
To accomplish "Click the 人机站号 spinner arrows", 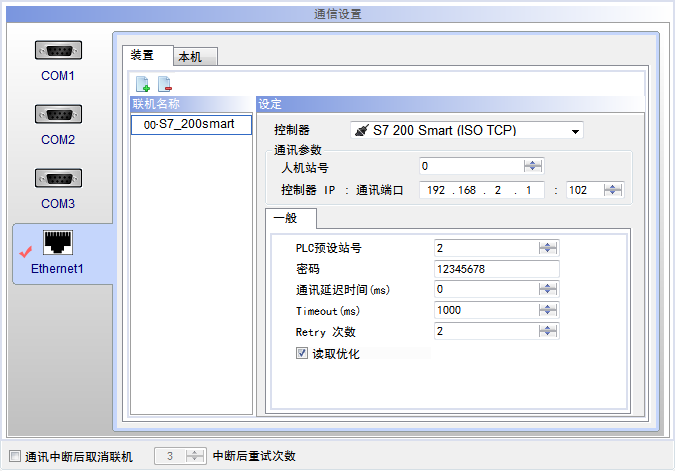I will pyautogui.click(x=534, y=166).
